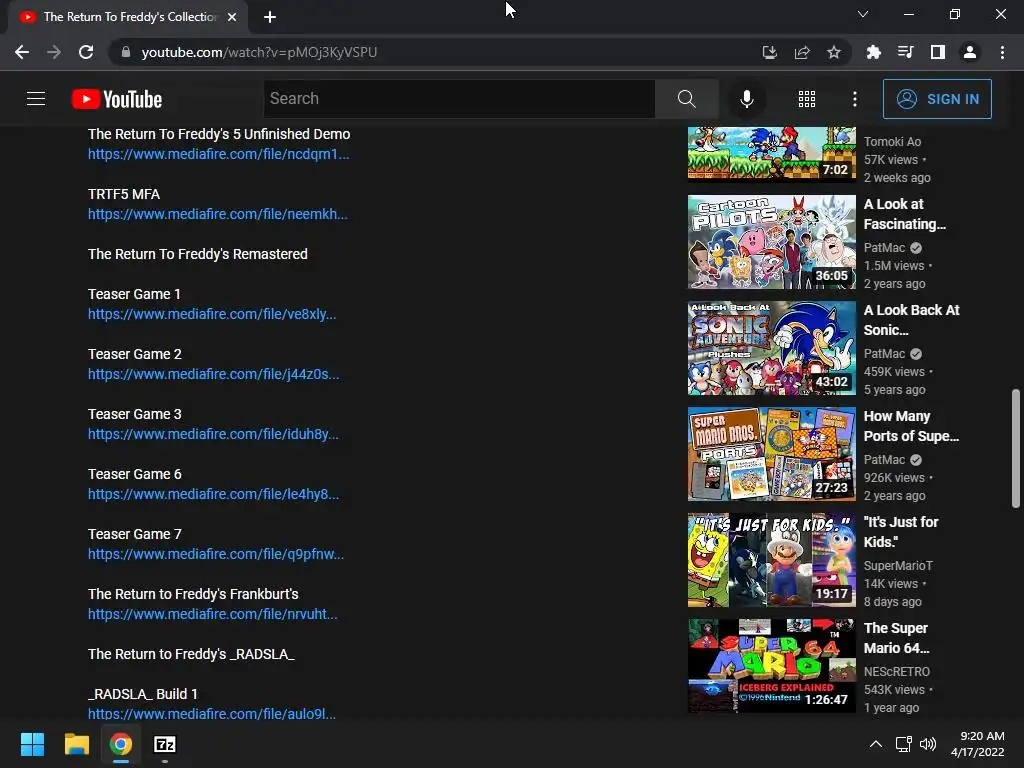The image size is (1024, 768).
Task: Start voice search with microphone icon
Action: [746, 99]
